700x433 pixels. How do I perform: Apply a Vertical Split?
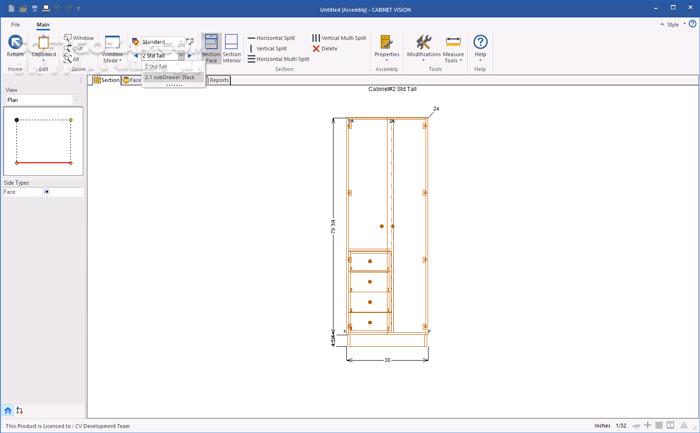267,48
